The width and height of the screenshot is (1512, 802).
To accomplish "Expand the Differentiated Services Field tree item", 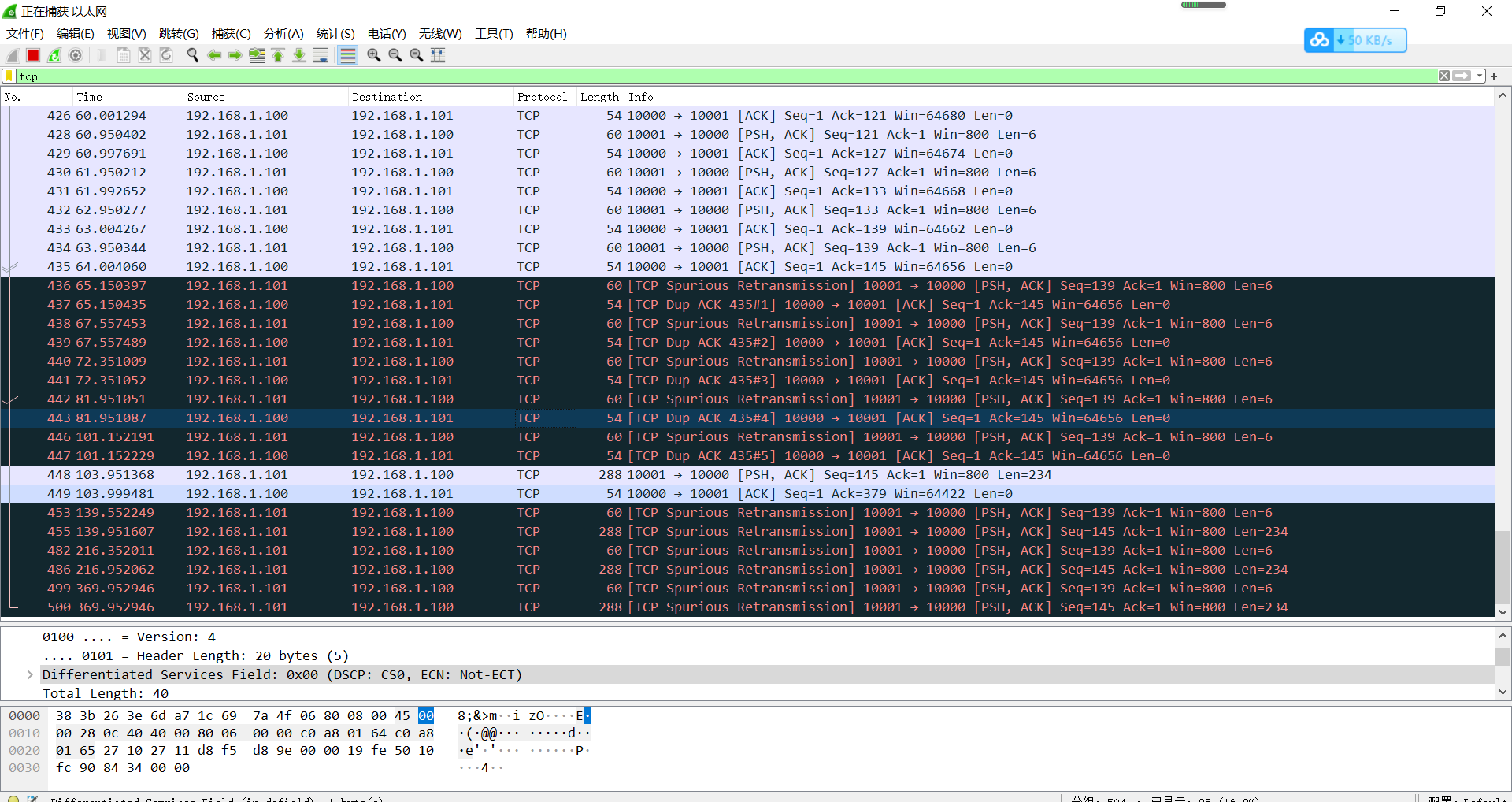I will [30, 675].
